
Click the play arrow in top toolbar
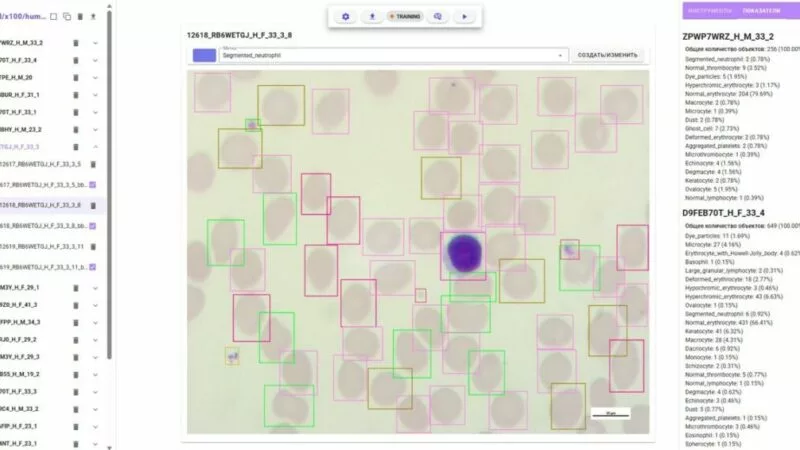(464, 16)
